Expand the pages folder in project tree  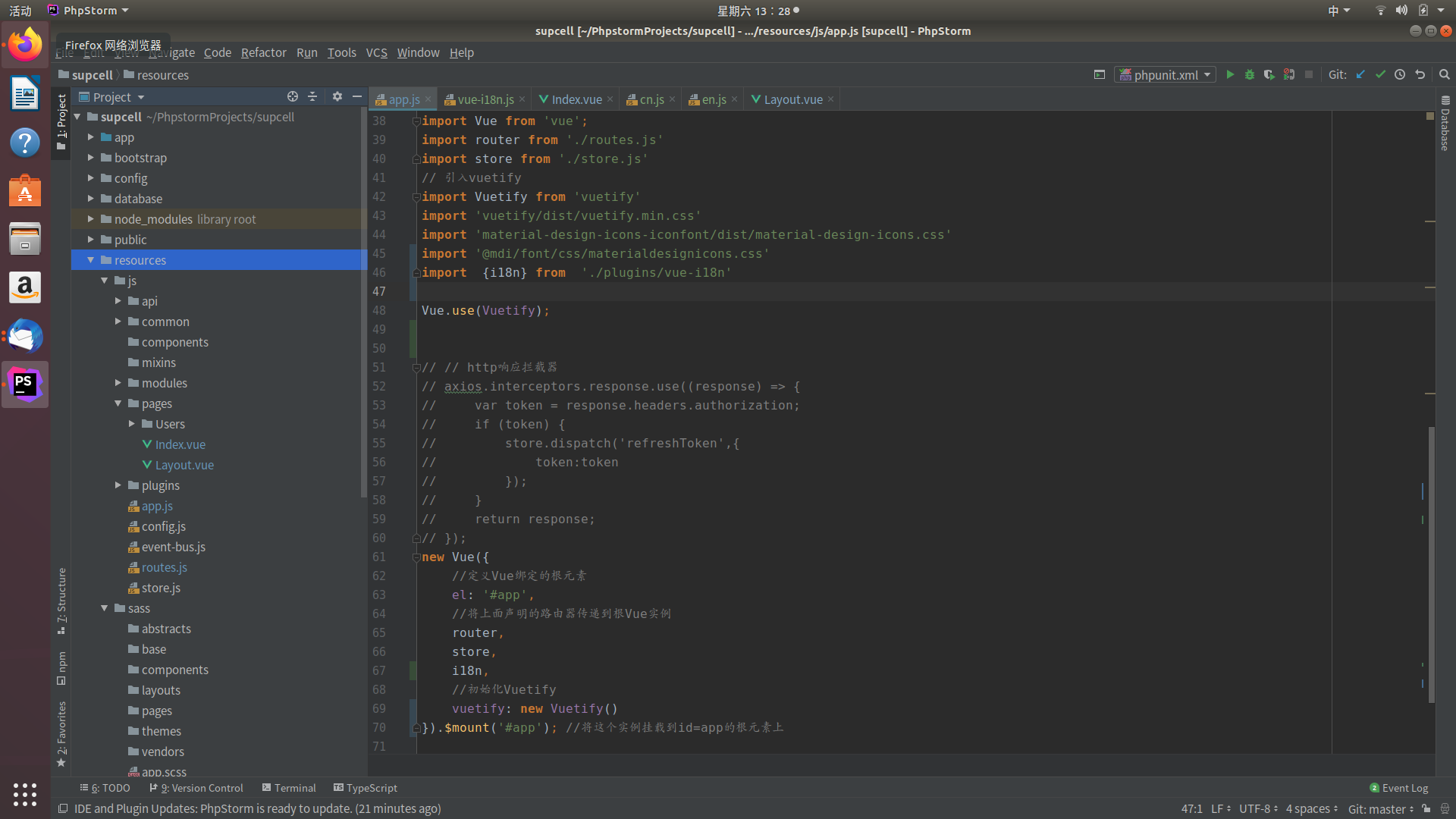(157, 710)
